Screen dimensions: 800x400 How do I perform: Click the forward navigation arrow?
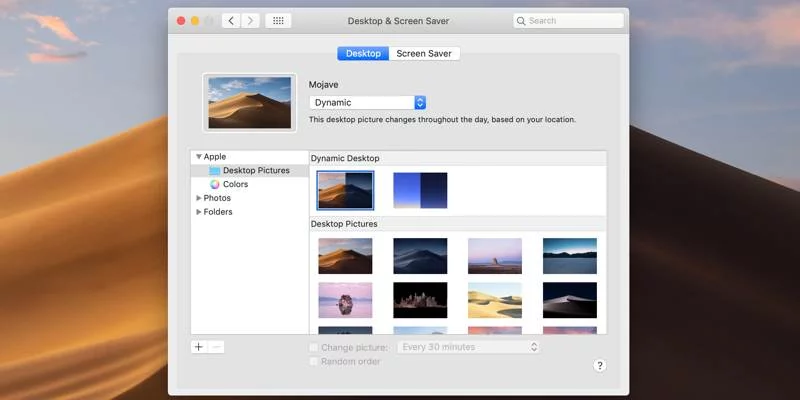coord(250,20)
